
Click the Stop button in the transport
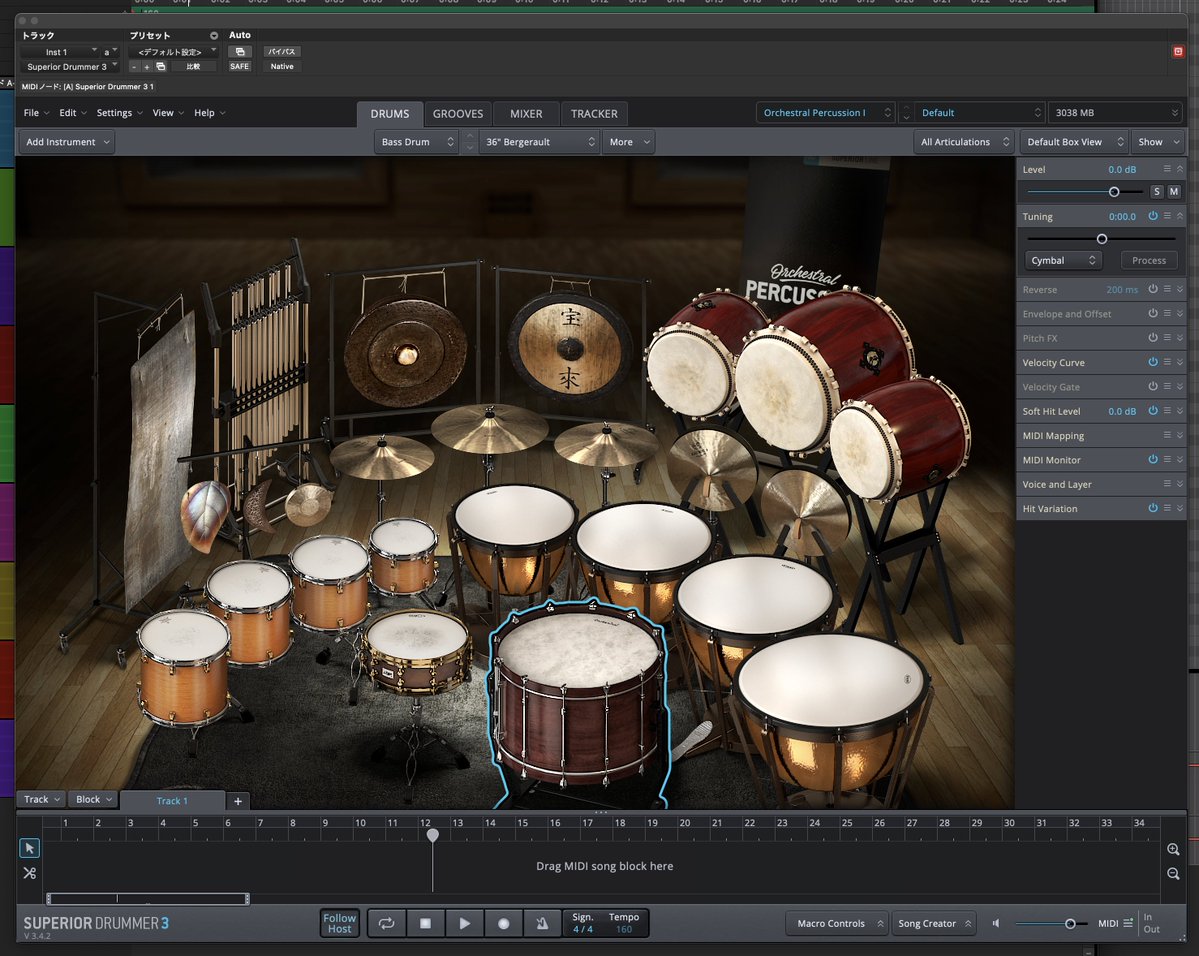[425, 924]
